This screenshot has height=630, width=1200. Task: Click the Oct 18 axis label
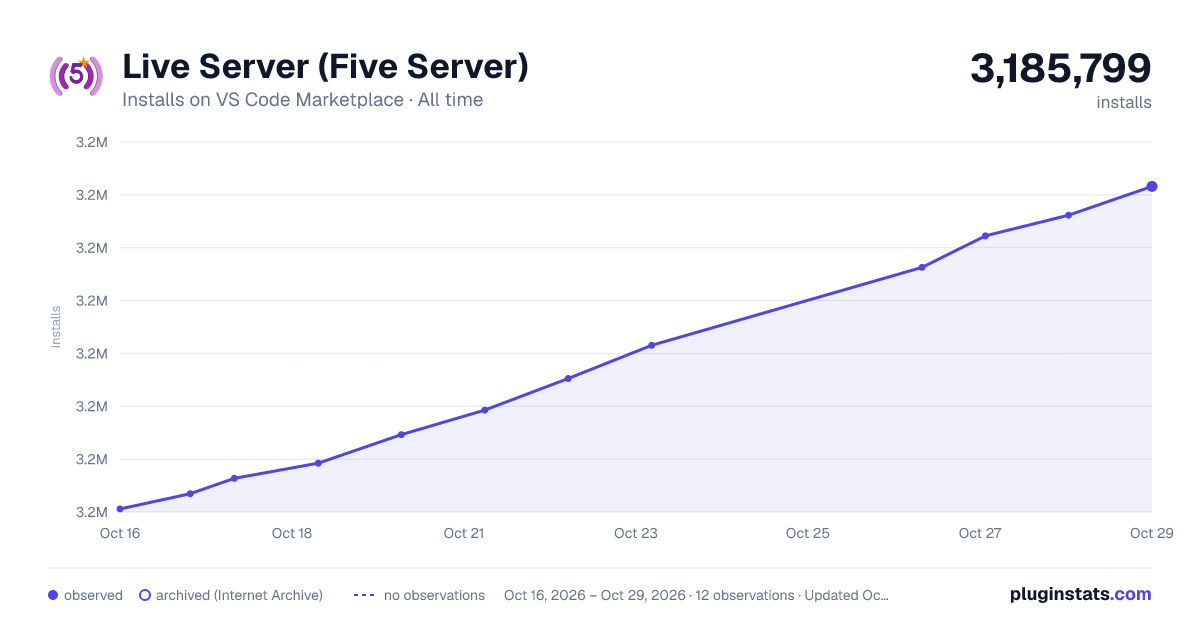292,533
